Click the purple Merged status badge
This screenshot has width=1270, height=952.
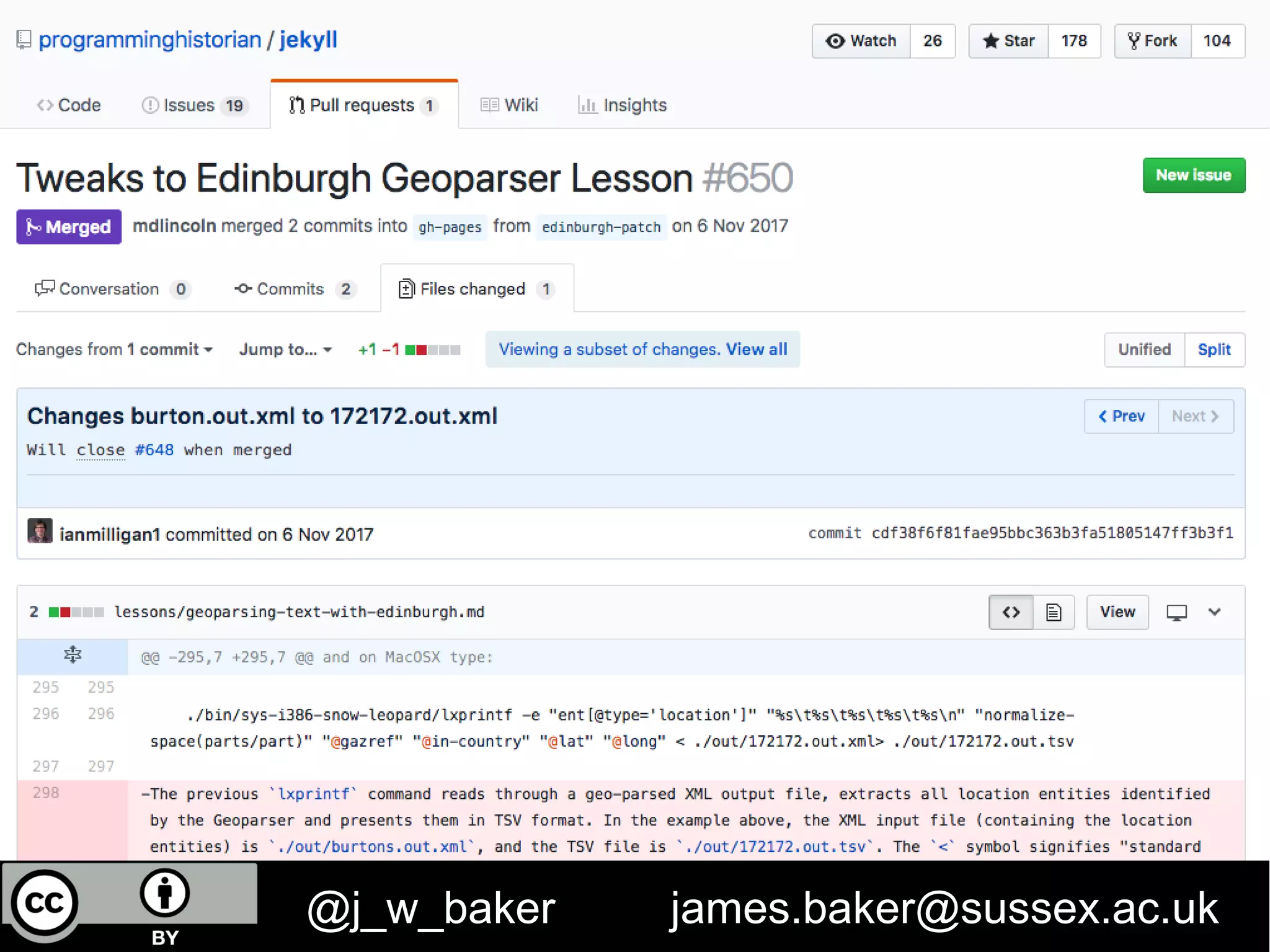tap(69, 227)
